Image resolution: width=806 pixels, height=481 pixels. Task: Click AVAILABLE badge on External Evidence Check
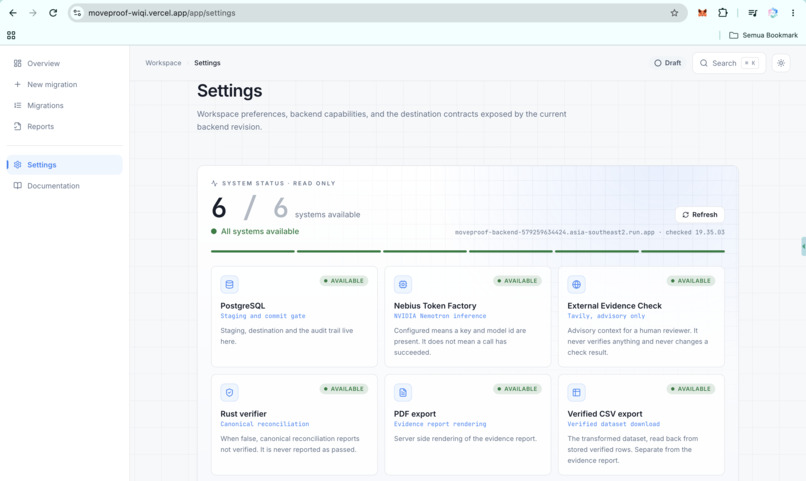pyautogui.click(x=691, y=281)
